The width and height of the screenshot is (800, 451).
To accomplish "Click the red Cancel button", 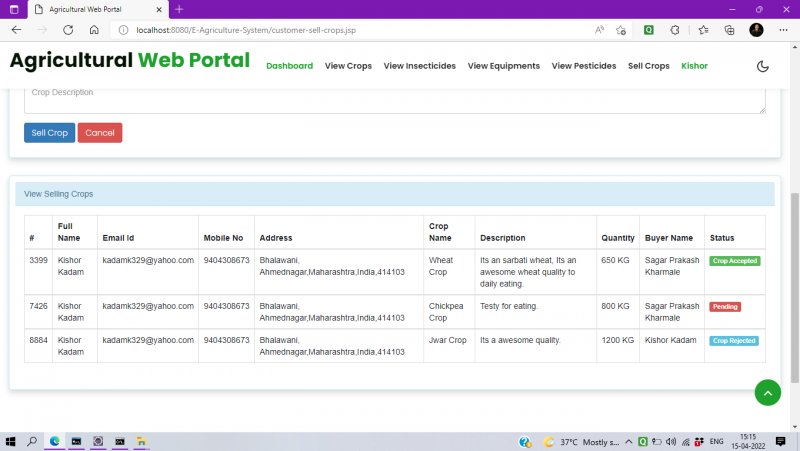I will (x=100, y=133).
